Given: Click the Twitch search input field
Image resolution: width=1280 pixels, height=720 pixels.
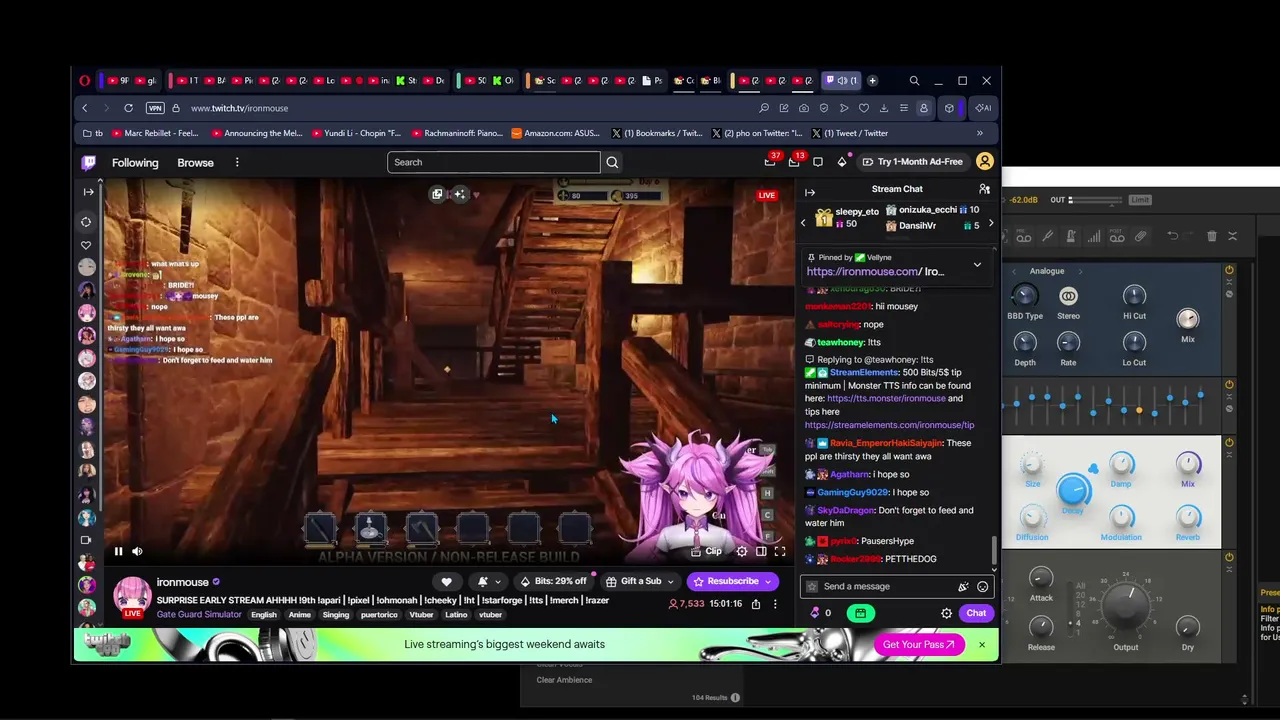Looking at the screenshot, I should [x=494, y=162].
